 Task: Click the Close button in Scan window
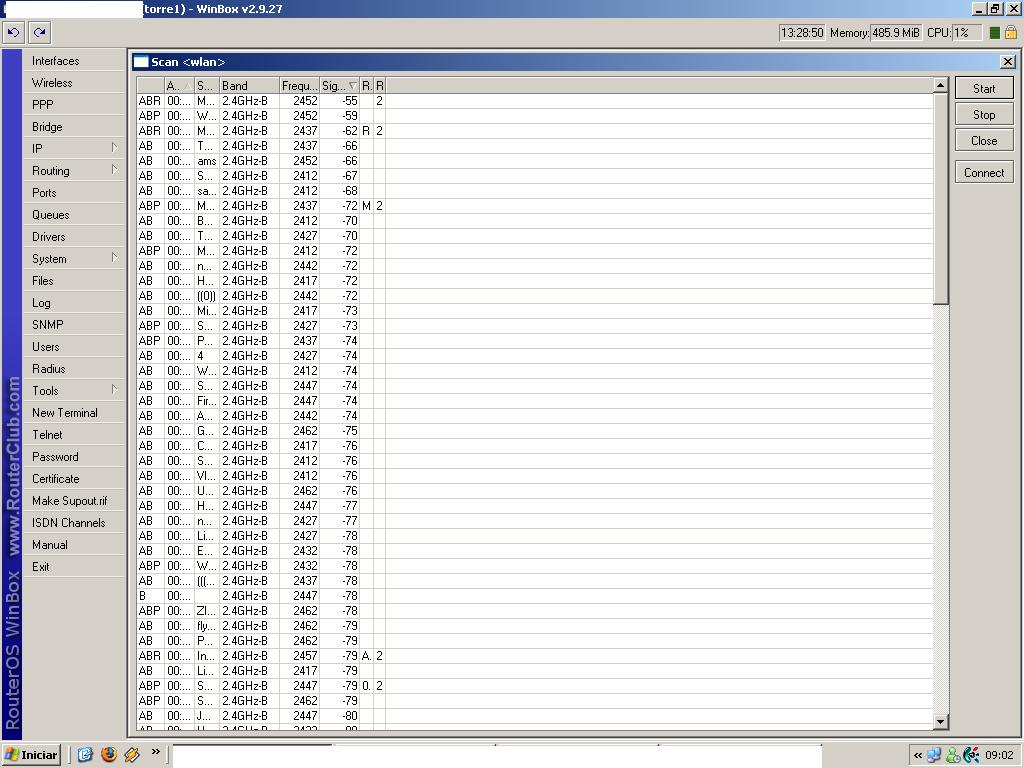pos(984,140)
